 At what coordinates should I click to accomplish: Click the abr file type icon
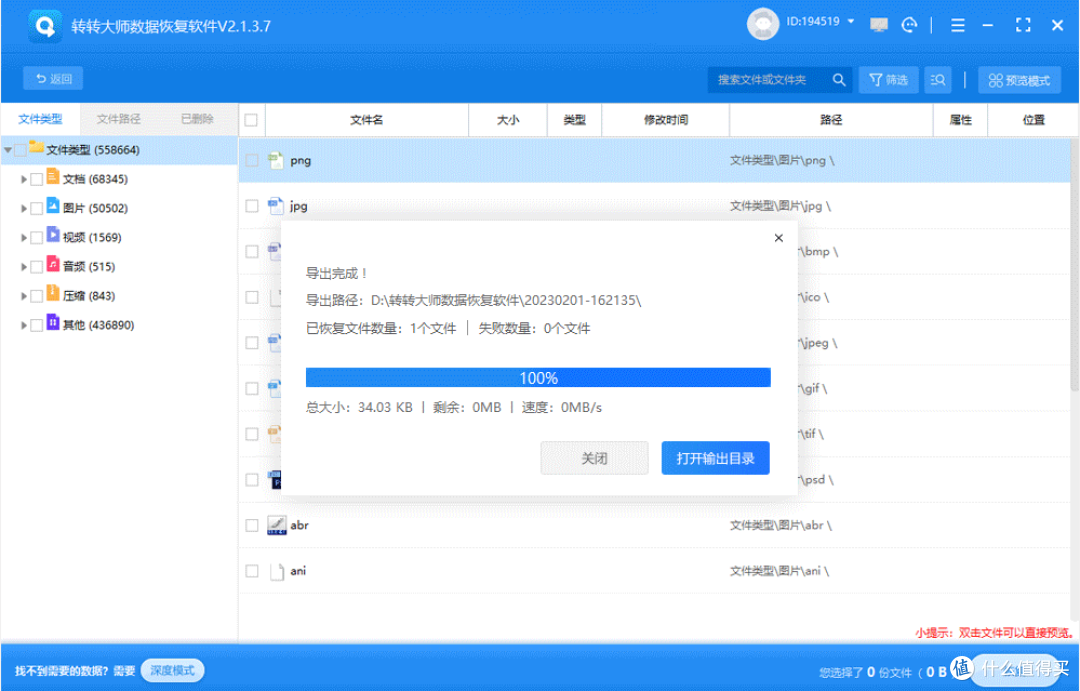276,525
